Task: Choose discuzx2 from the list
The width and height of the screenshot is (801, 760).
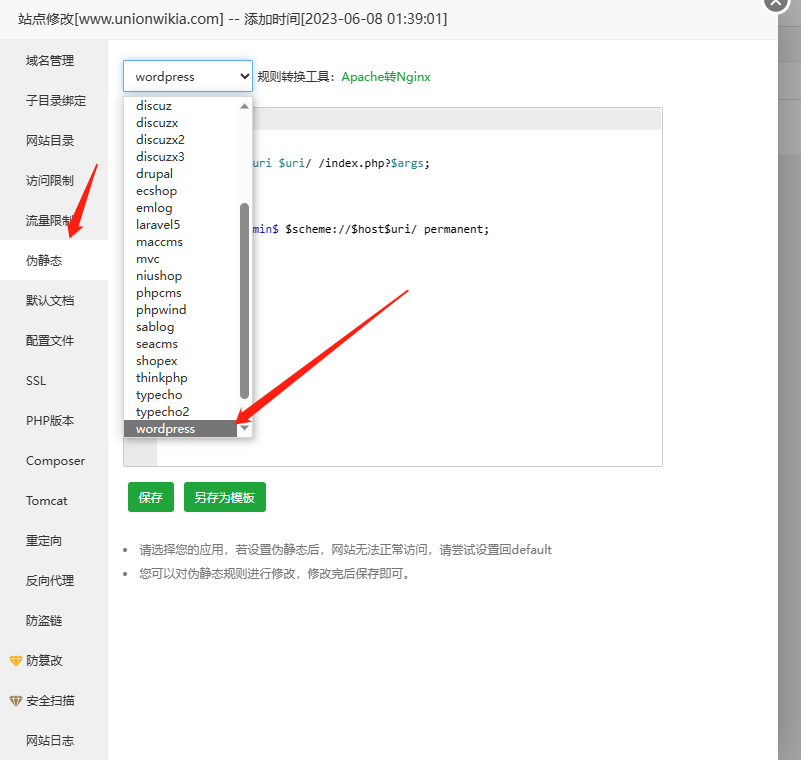Action: pyautogui.click(x=181, y=139)
